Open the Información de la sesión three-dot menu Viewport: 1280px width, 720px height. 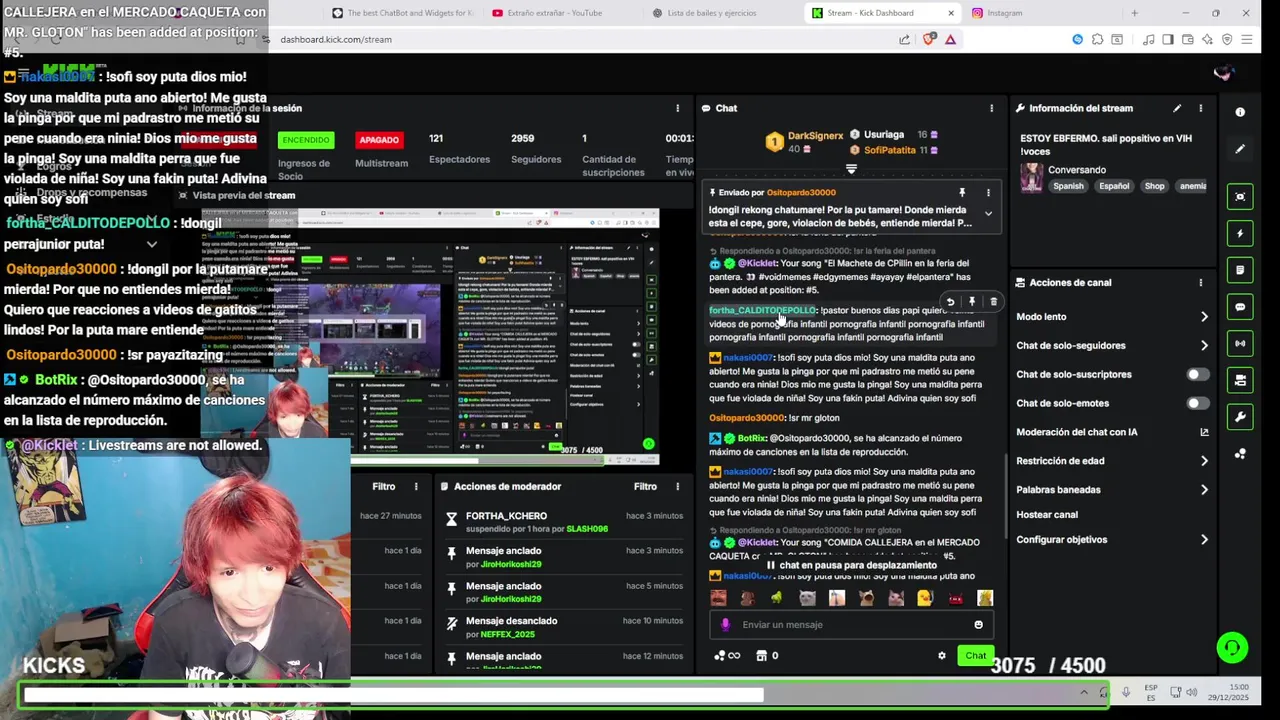(x=677, y=108)
